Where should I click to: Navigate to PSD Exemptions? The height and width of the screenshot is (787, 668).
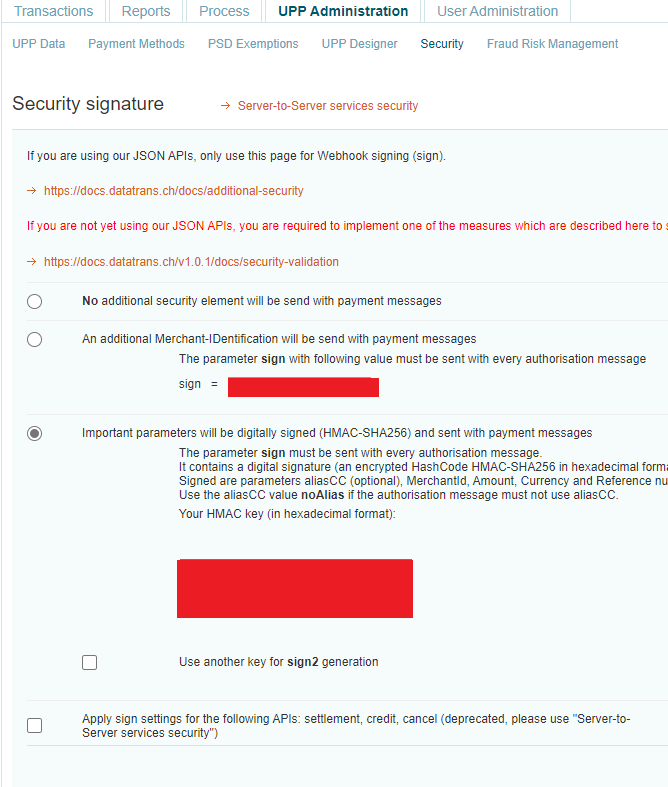pyautogui.click(x=253, y=44)
